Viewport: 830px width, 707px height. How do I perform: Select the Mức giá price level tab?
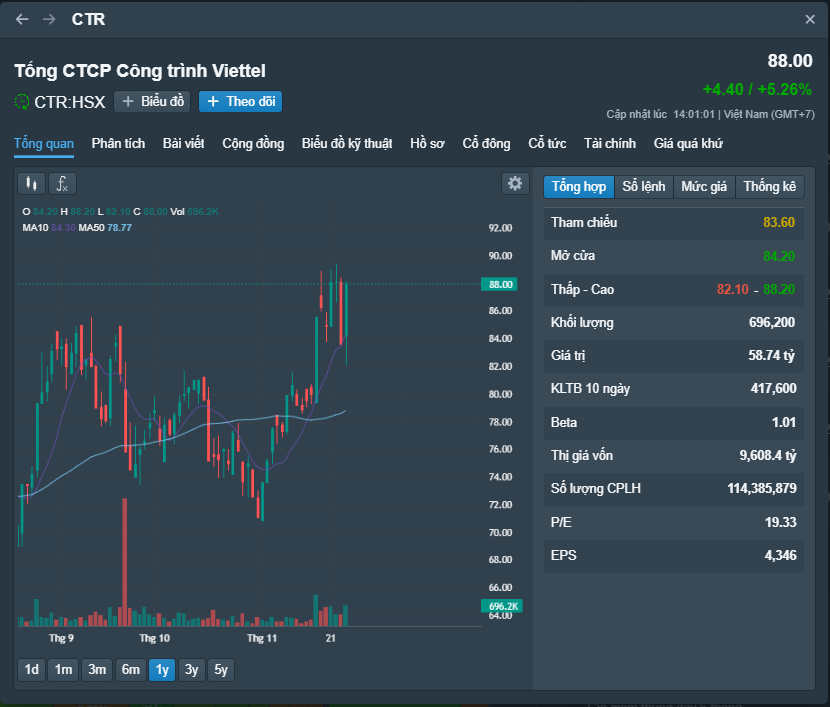point(704,187)
